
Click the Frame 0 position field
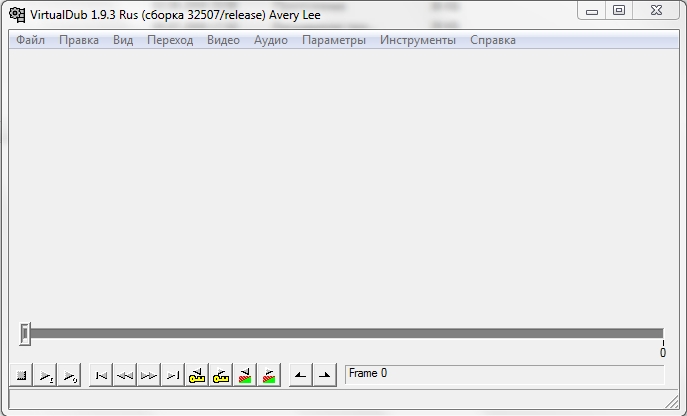[505, 374]
